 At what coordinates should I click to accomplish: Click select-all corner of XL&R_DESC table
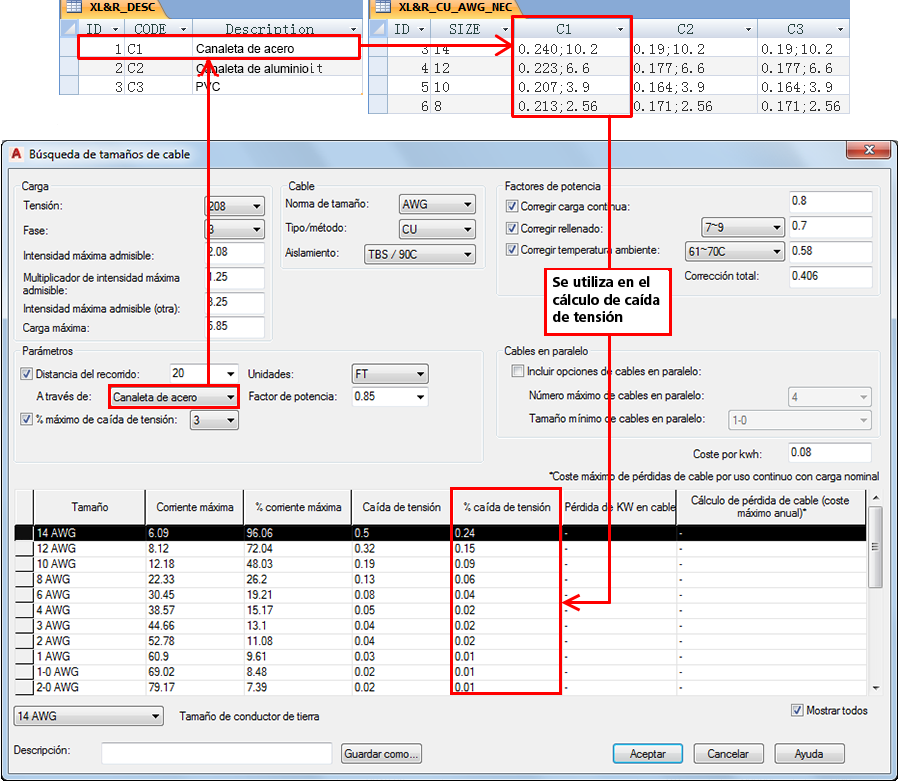click(x=69, y=29)
